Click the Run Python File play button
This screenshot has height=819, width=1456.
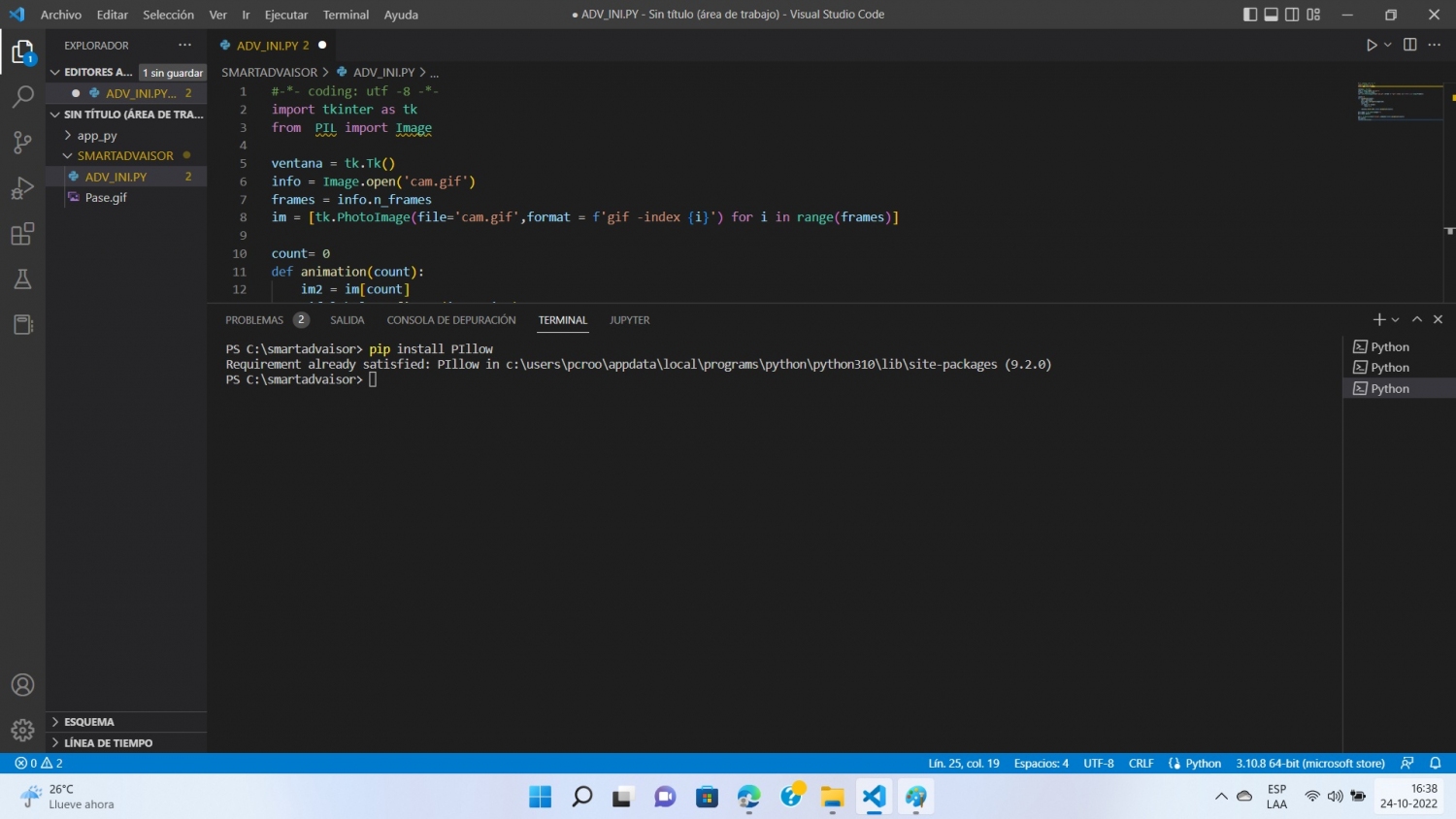tap(1371, 45)
